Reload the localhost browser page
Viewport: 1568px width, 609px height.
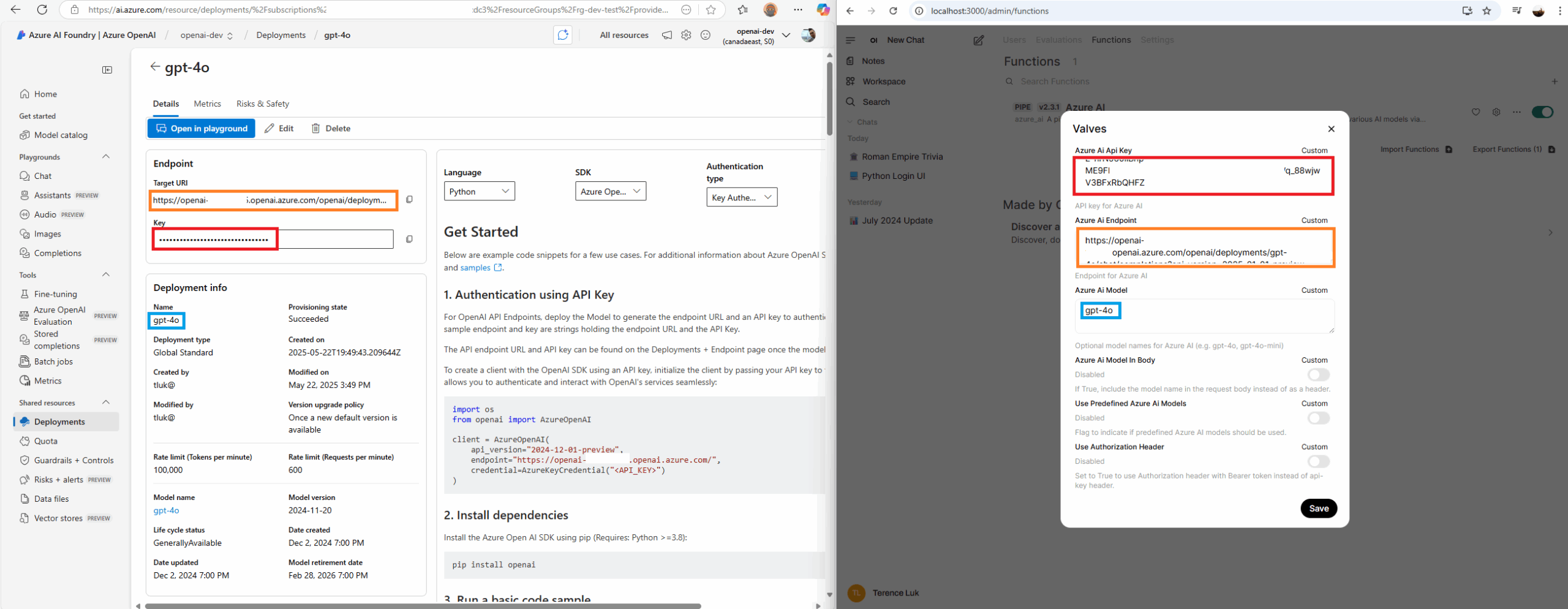tap(893, 10)
